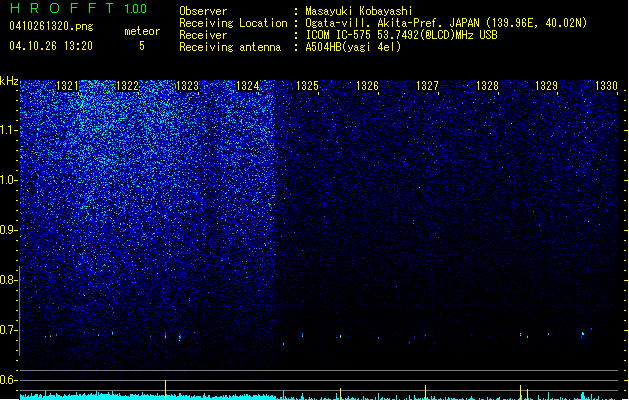This screenshot has width=629, height=400.
Task: Click the kHz axis unit label
Action: point(9,81)
